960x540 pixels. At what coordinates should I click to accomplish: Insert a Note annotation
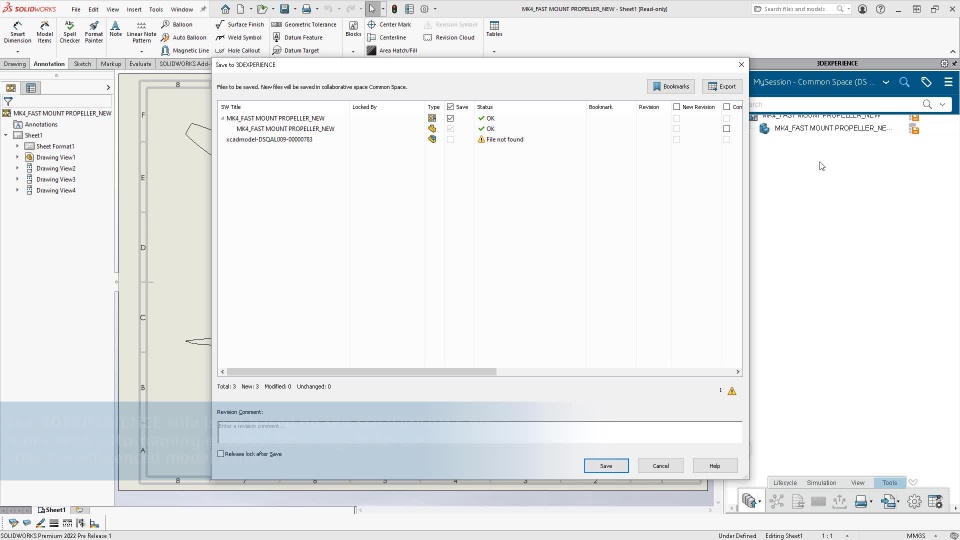pyautogui.click(x=115, y=29)
